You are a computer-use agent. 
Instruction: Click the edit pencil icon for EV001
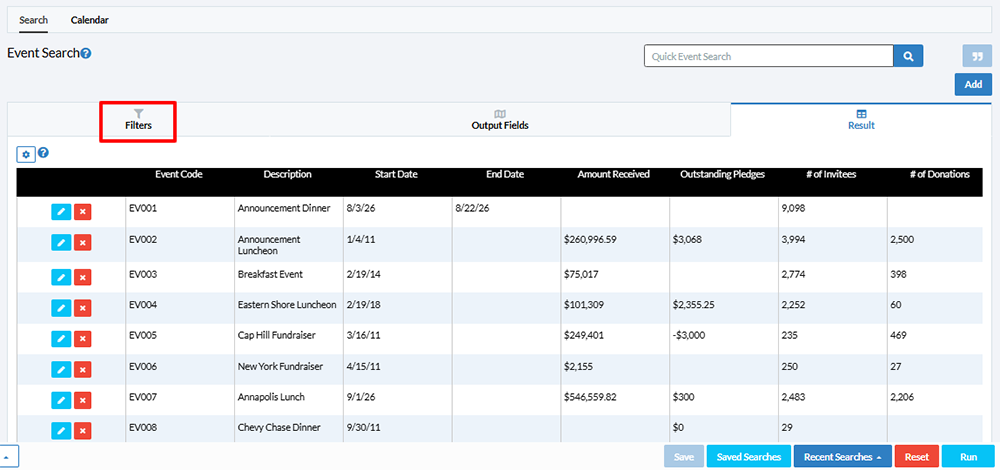61,212
